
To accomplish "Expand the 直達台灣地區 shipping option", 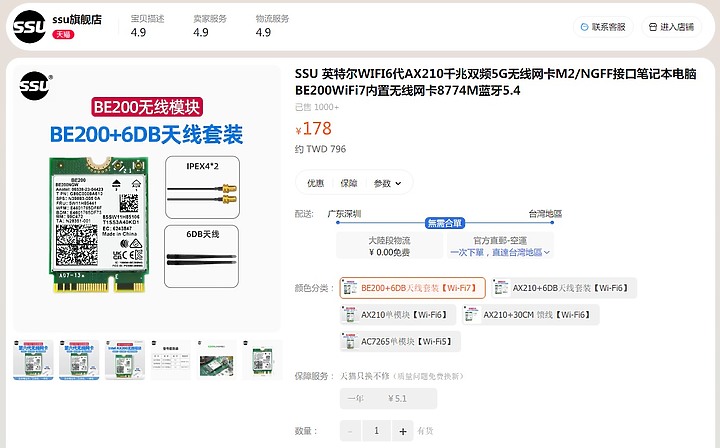I will (x=500, y=252).
